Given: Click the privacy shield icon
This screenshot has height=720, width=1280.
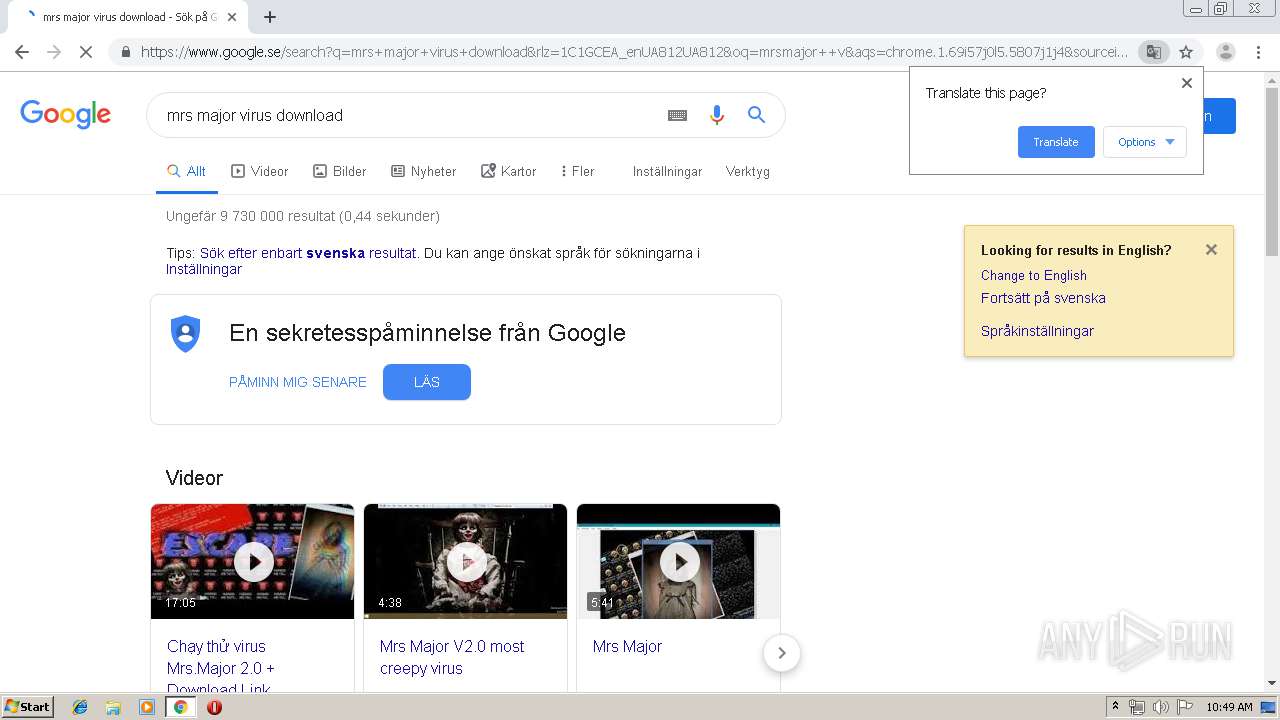Looking at the screenshot, I should 186,333.
